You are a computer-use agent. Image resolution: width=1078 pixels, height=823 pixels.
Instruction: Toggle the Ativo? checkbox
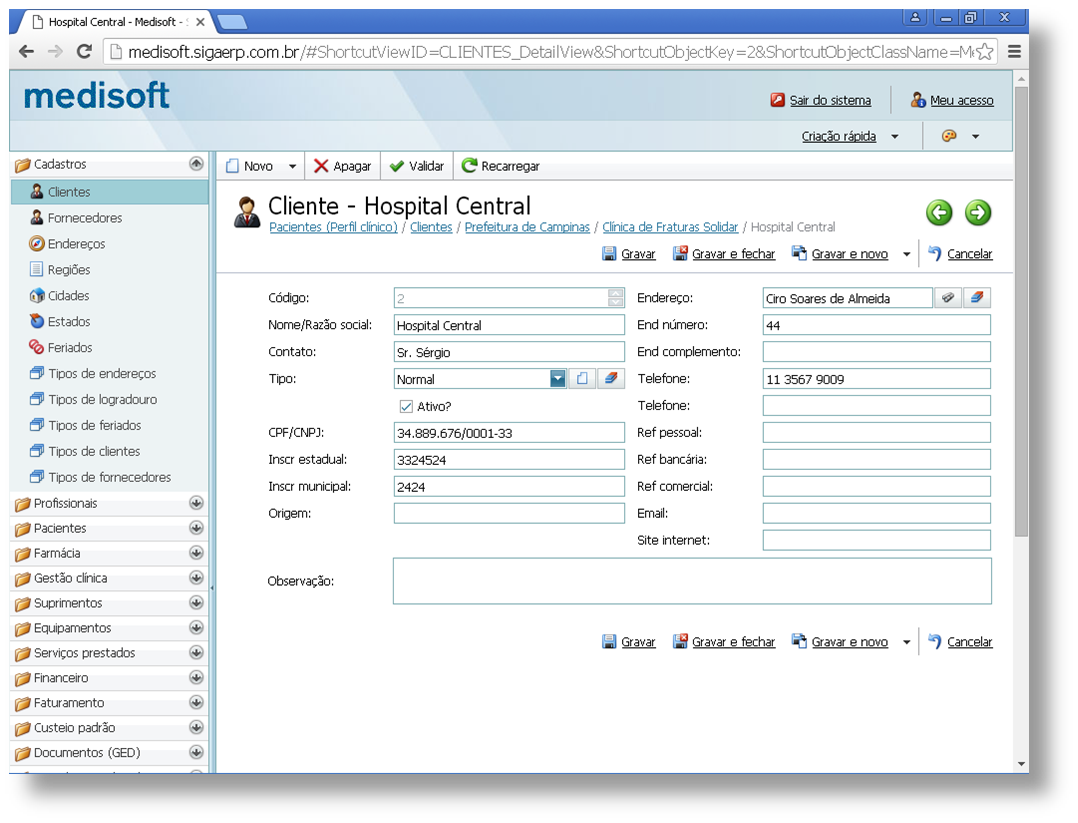tap(406, 406)
